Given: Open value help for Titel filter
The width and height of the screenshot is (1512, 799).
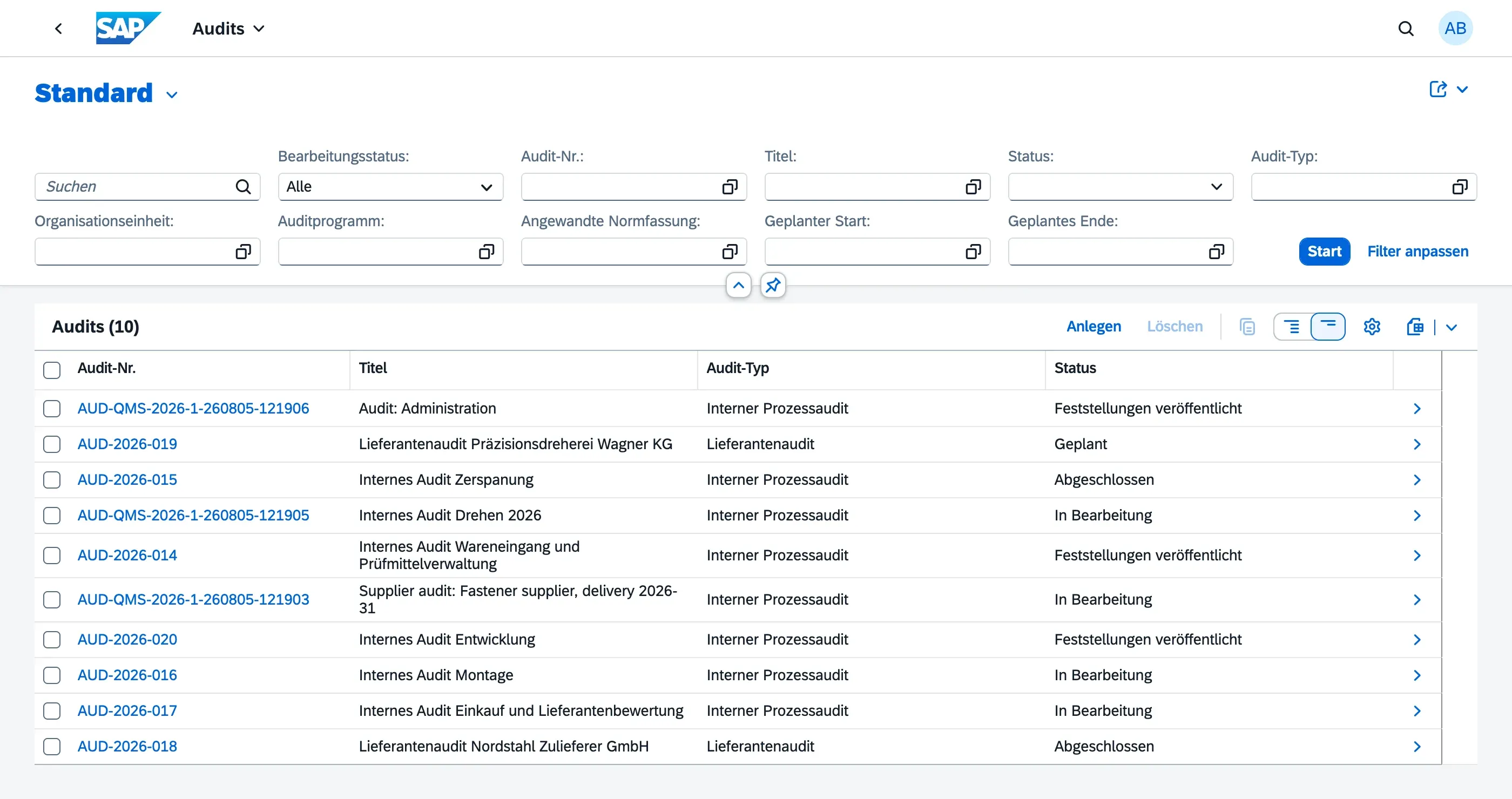Looking at the screenshot, I should (973, 187).
